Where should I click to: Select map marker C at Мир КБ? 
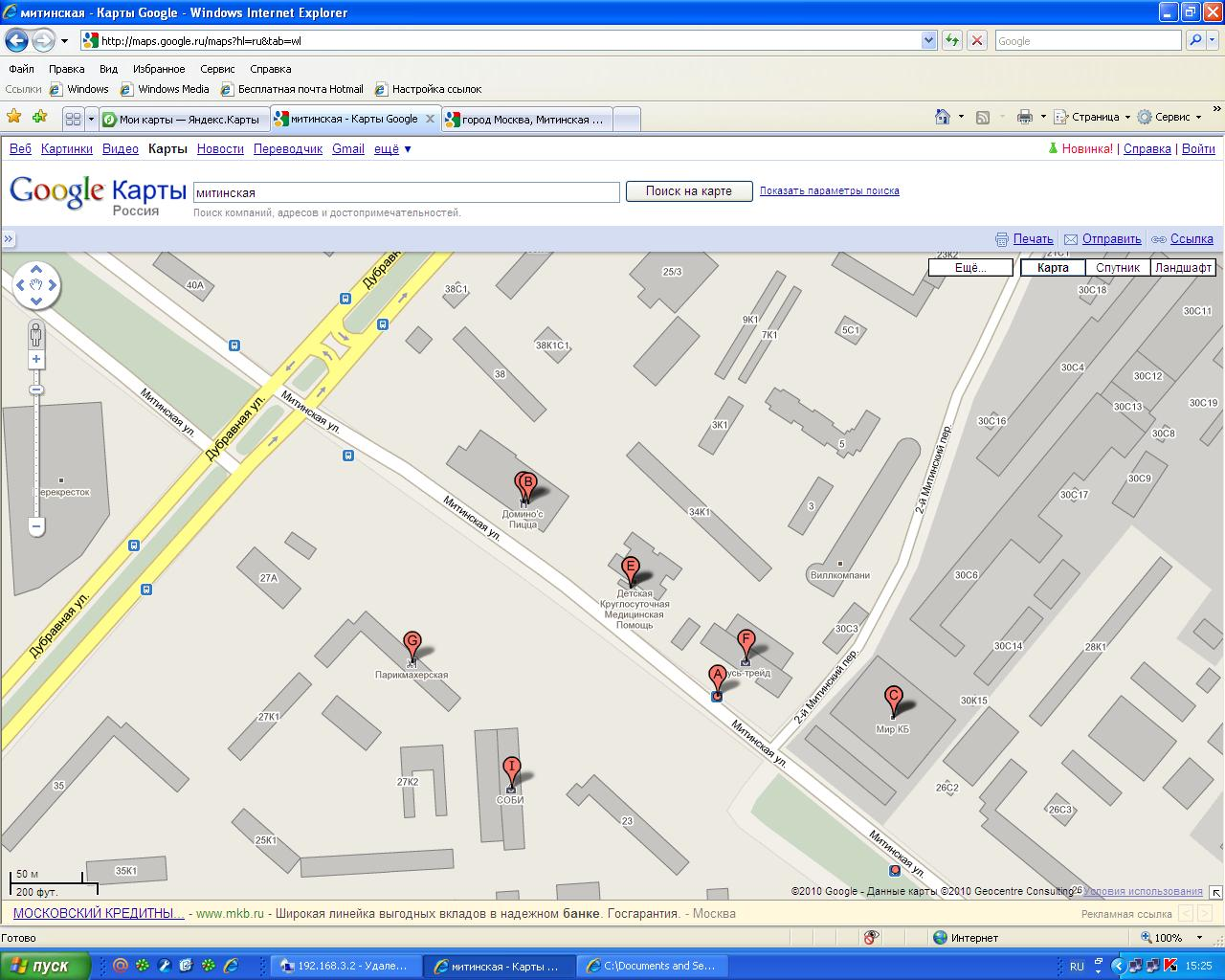click(x=893, y=699)
